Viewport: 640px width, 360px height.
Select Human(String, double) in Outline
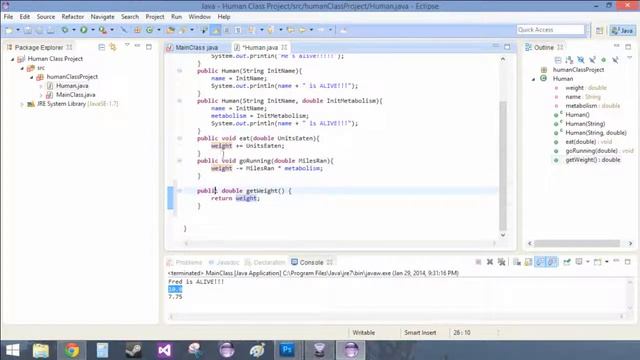[596, 133]
